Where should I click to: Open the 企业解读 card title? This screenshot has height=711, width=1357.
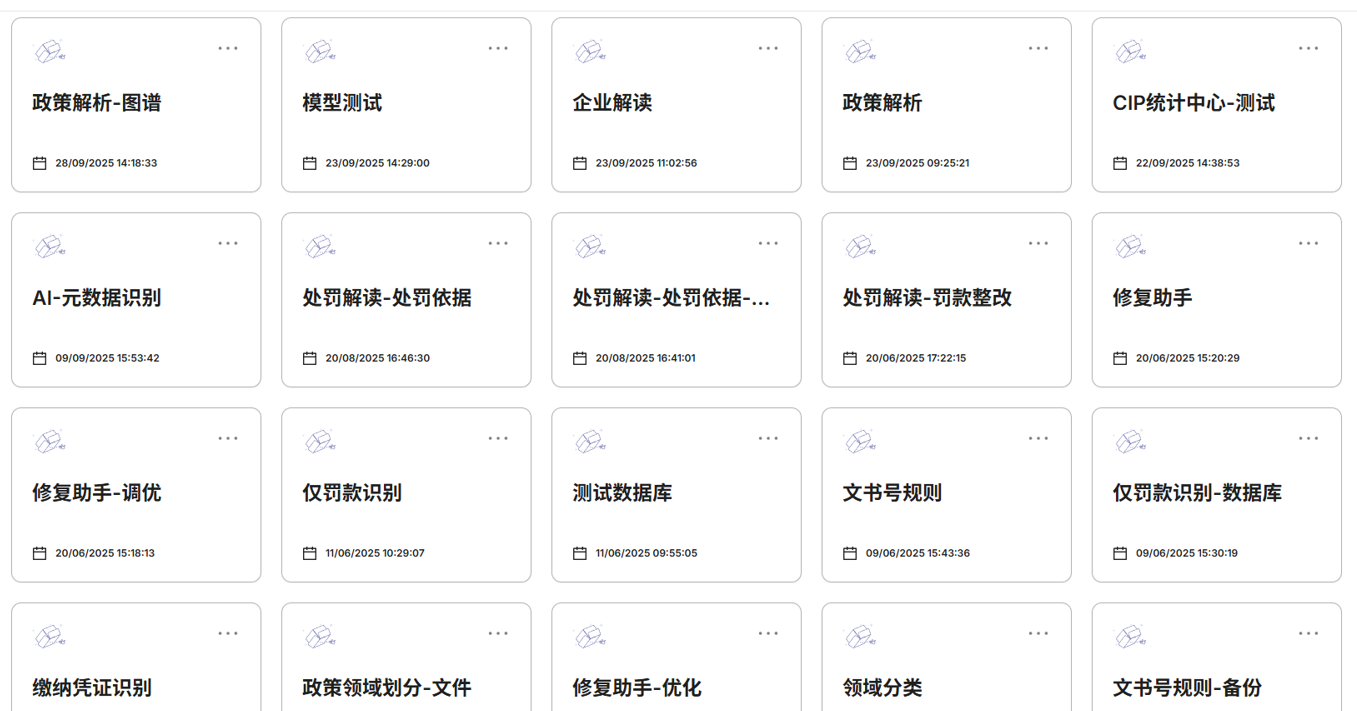(x=612, y=103)
